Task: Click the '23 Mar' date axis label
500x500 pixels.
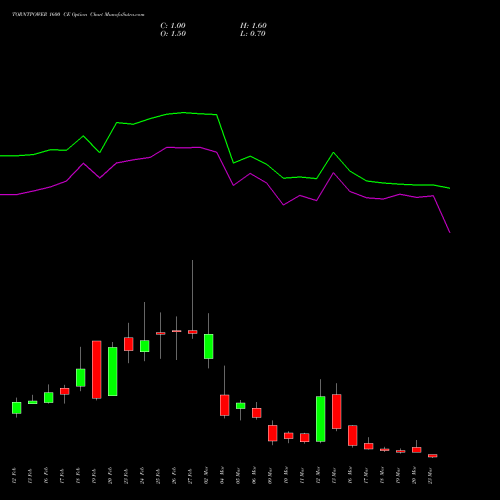Action: point(430,475)
